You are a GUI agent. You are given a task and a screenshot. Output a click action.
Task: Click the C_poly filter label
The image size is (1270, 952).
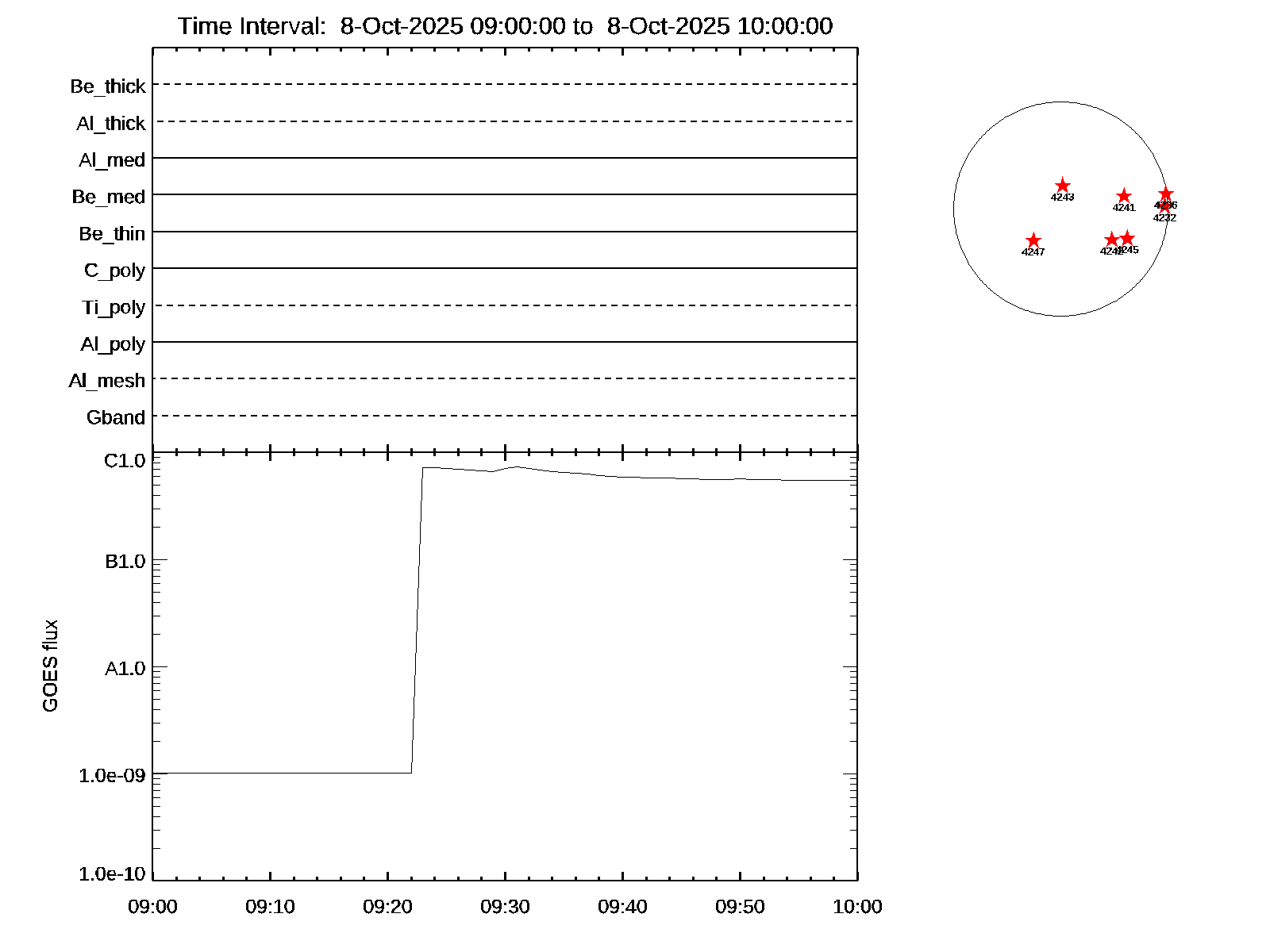tap(114, 271)
